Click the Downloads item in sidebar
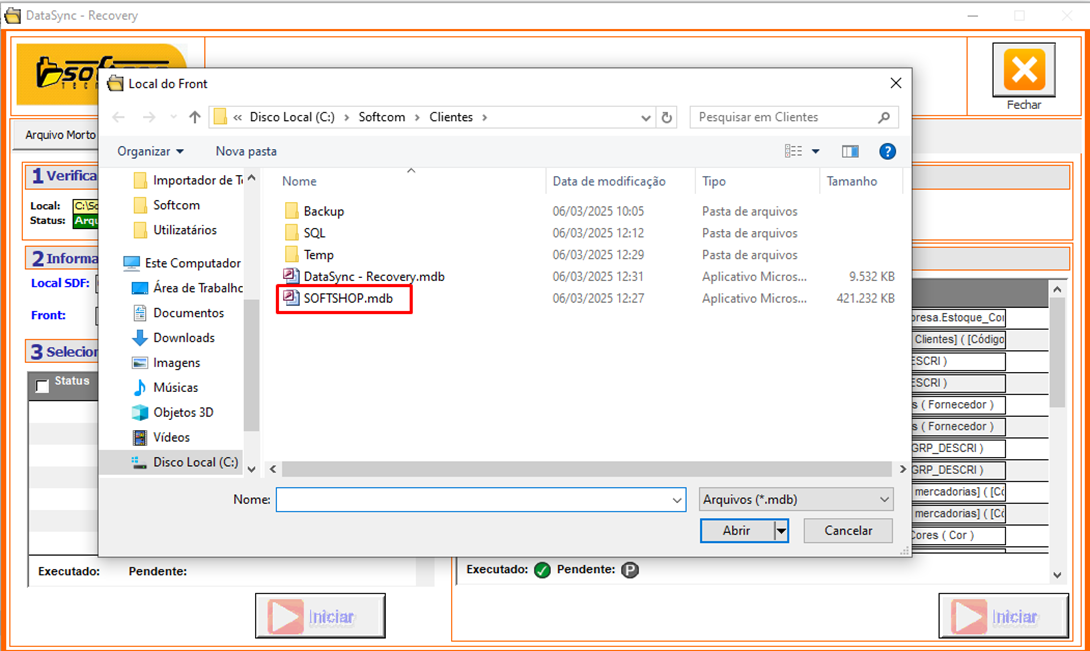This screenshot has width=1090, height=651. click(x=183, y=338)
